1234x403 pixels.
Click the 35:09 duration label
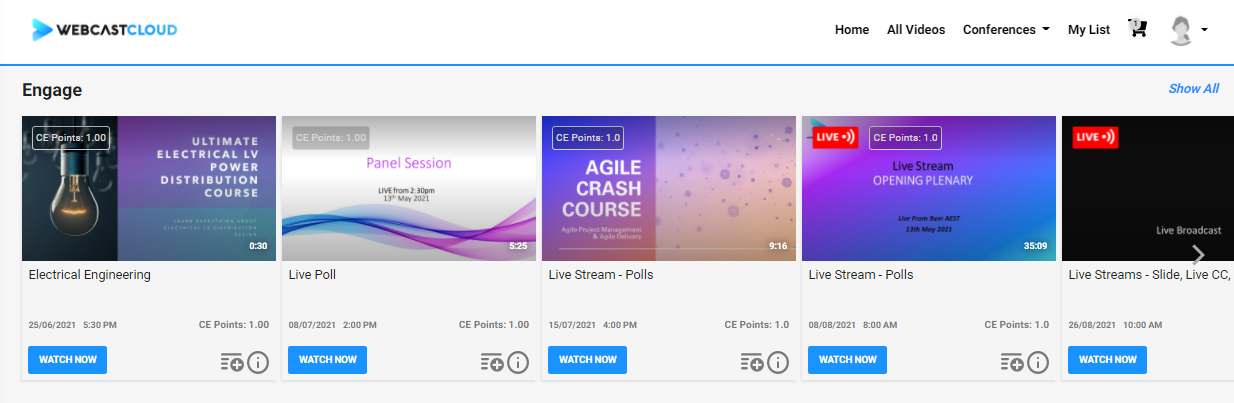(1035, 246)
